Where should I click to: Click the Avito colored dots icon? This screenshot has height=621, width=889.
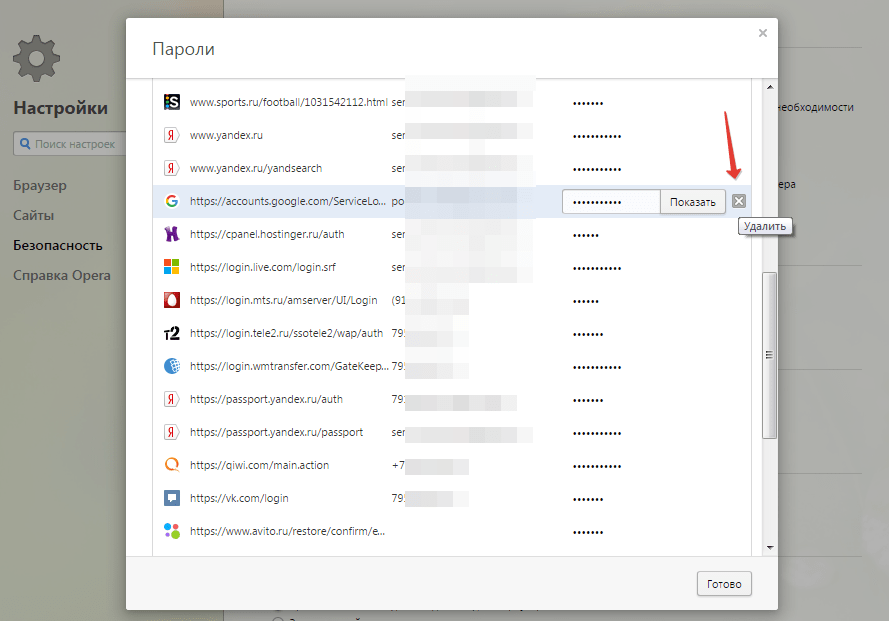click(x=171, y=531)
